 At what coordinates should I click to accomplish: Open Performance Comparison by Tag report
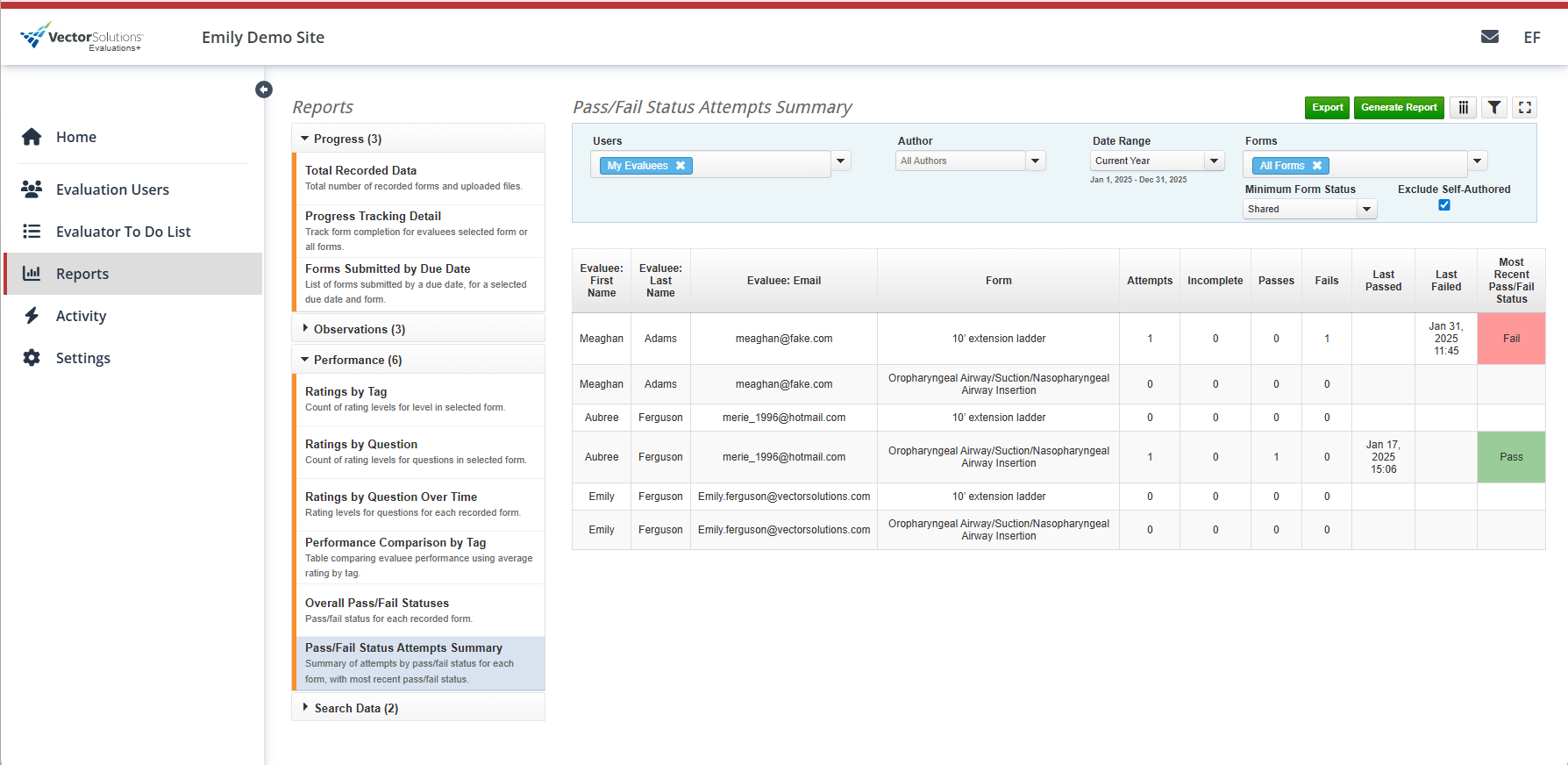click(x=419, y=557)
